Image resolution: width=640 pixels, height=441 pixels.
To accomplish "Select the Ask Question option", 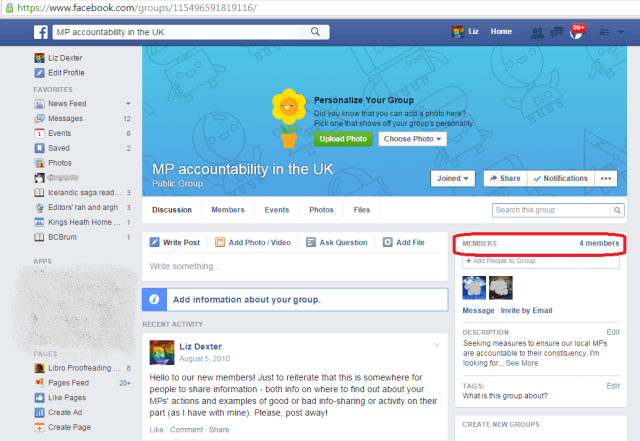I will point(336,242).
